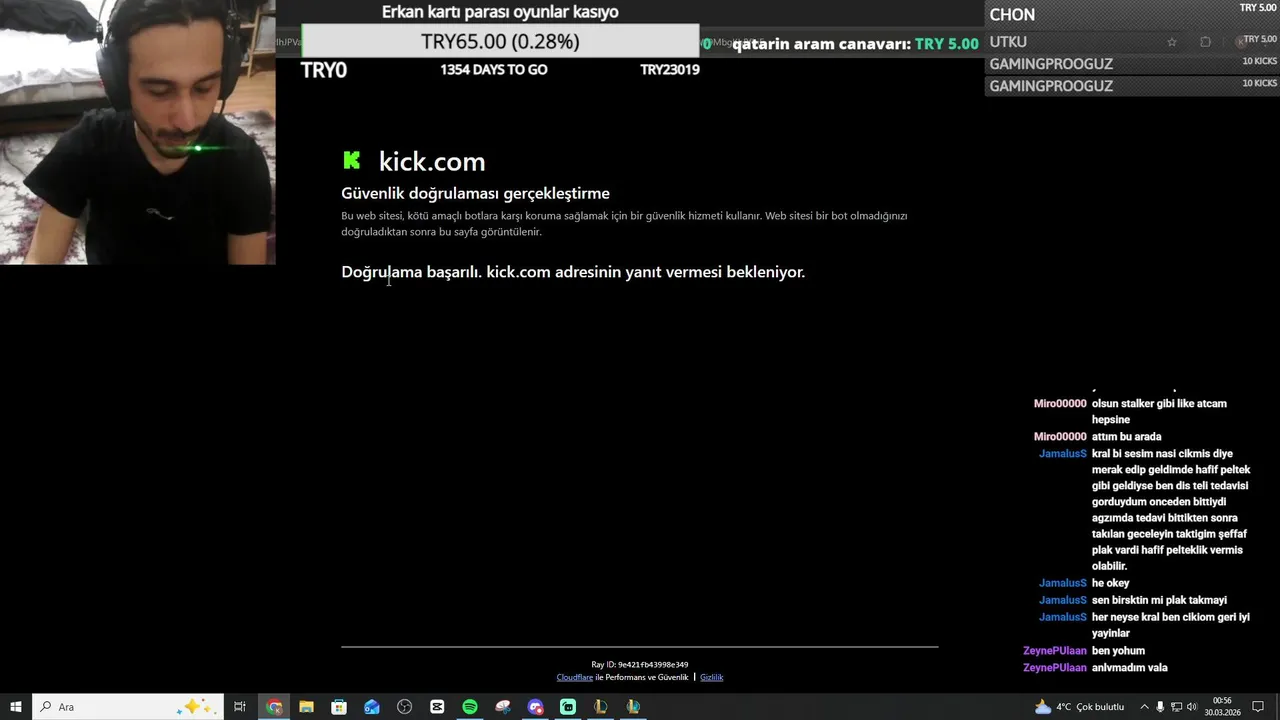Open Task View from the taskbar

(240, 707)
